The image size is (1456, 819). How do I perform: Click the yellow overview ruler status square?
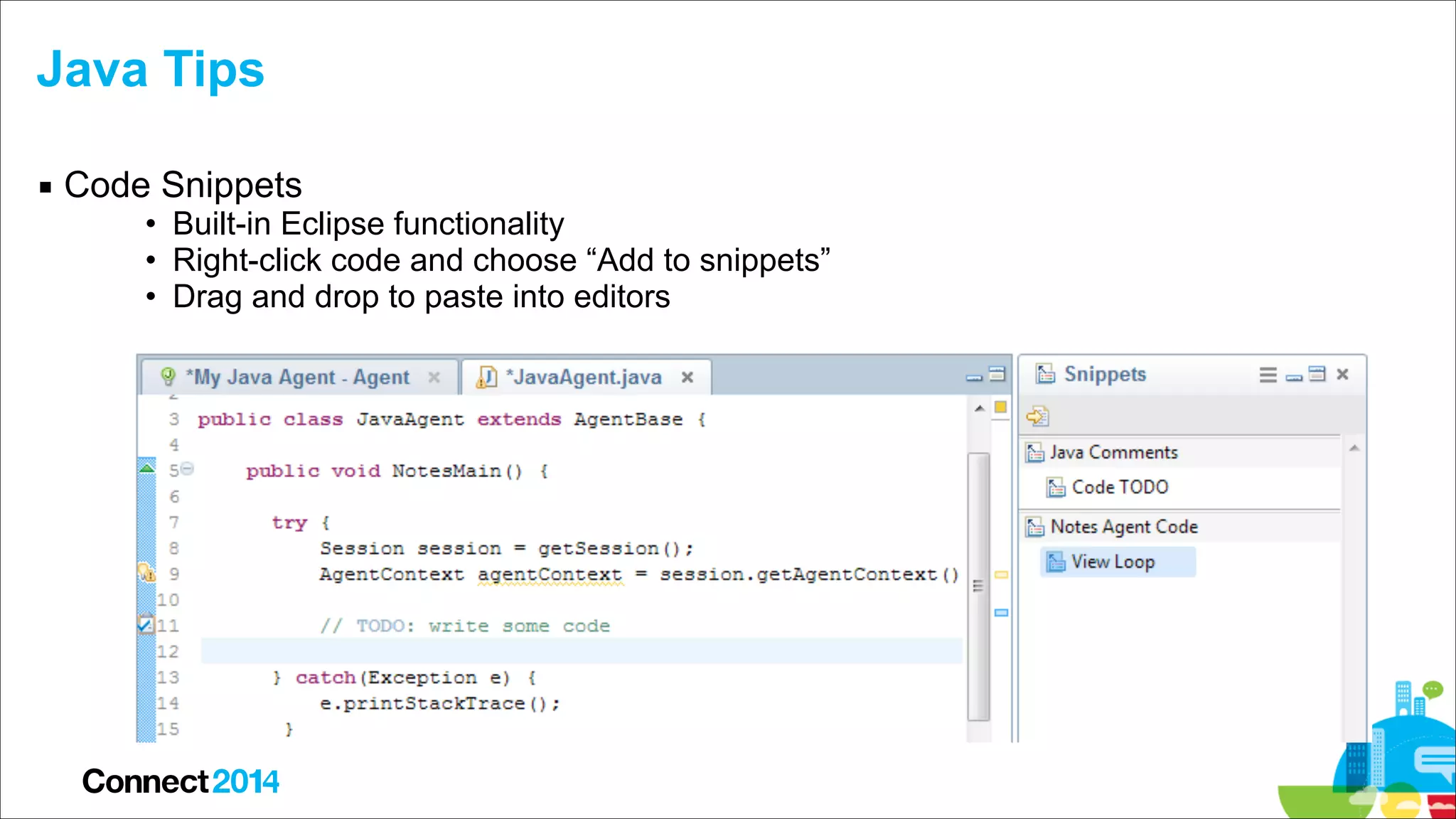pos(1000,407)
